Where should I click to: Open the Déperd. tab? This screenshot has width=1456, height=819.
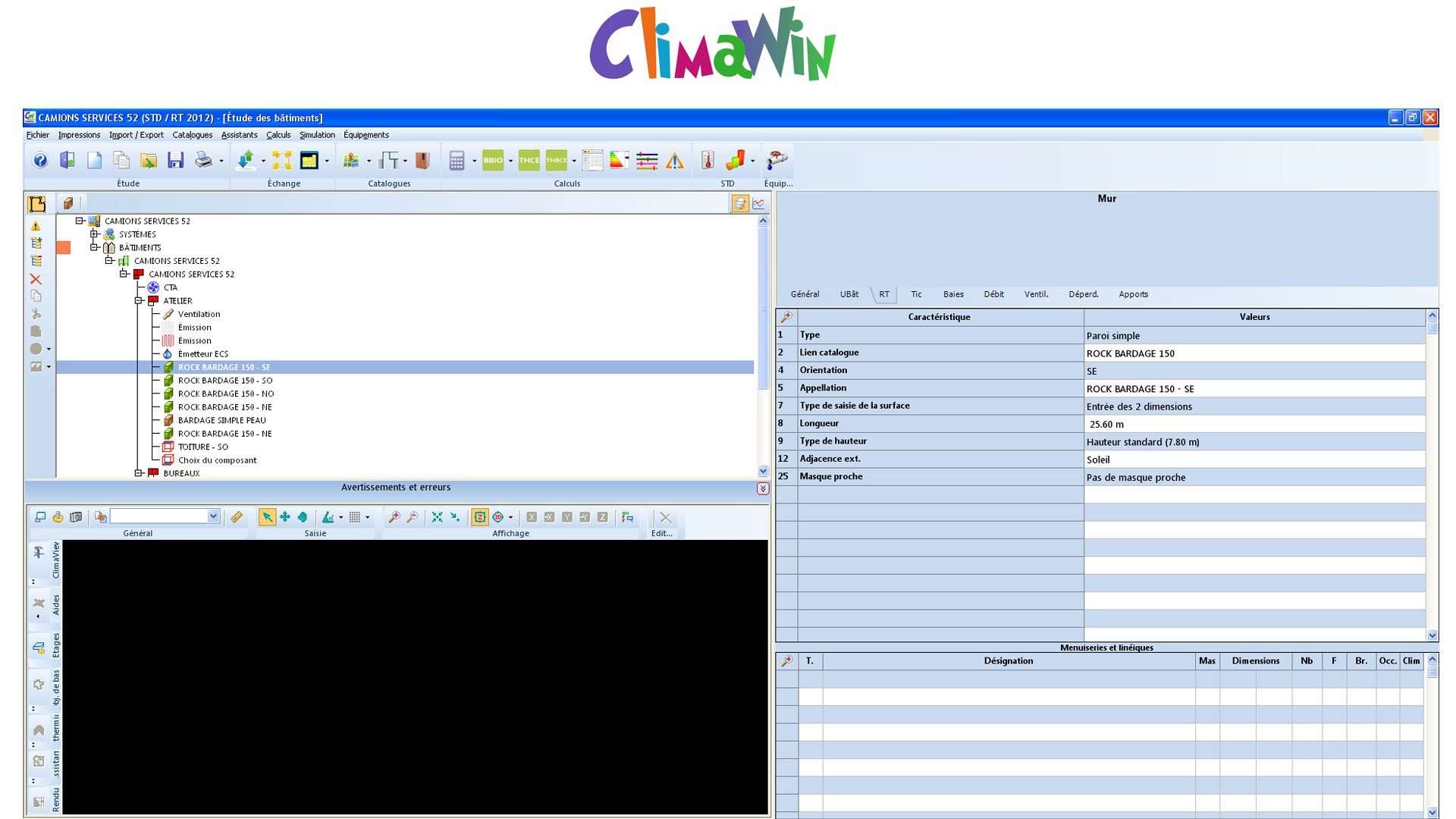(1083, 294)
